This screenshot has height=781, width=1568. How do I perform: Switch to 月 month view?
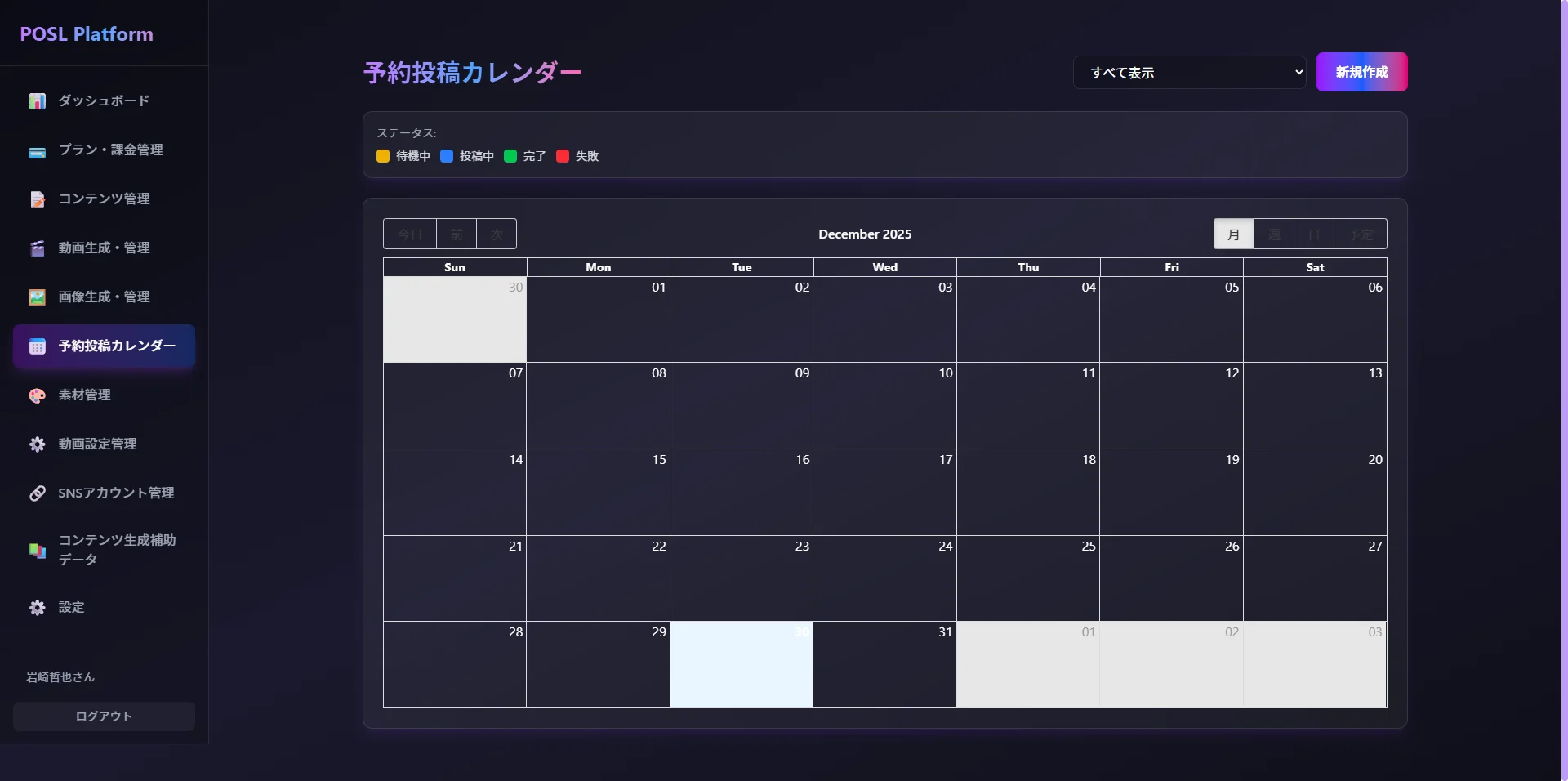pyautogui.click(x=1234, y=234)
